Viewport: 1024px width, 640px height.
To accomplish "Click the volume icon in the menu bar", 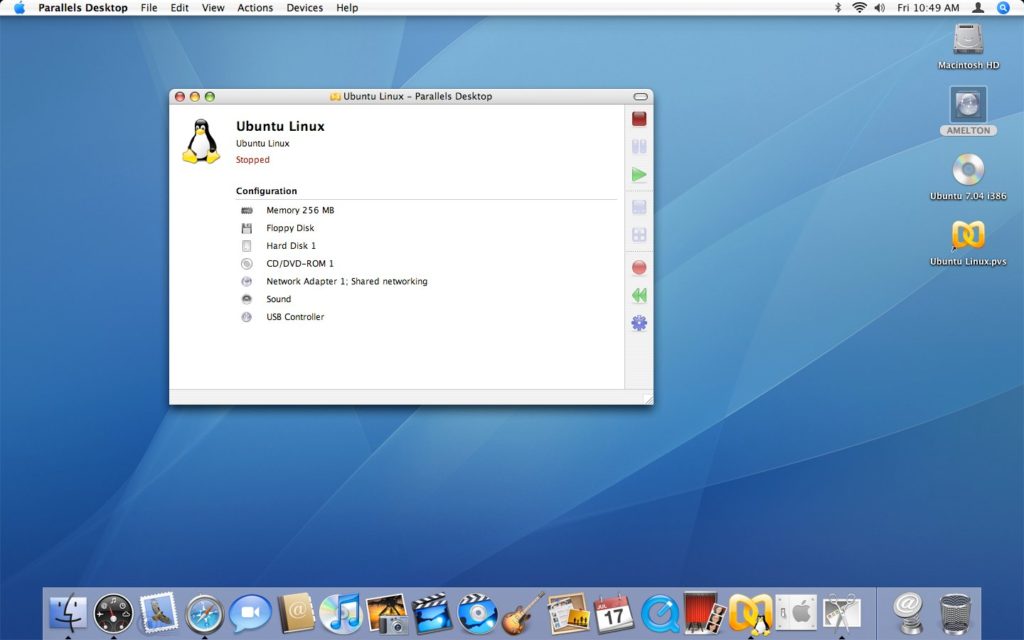I will pos(880,8).
